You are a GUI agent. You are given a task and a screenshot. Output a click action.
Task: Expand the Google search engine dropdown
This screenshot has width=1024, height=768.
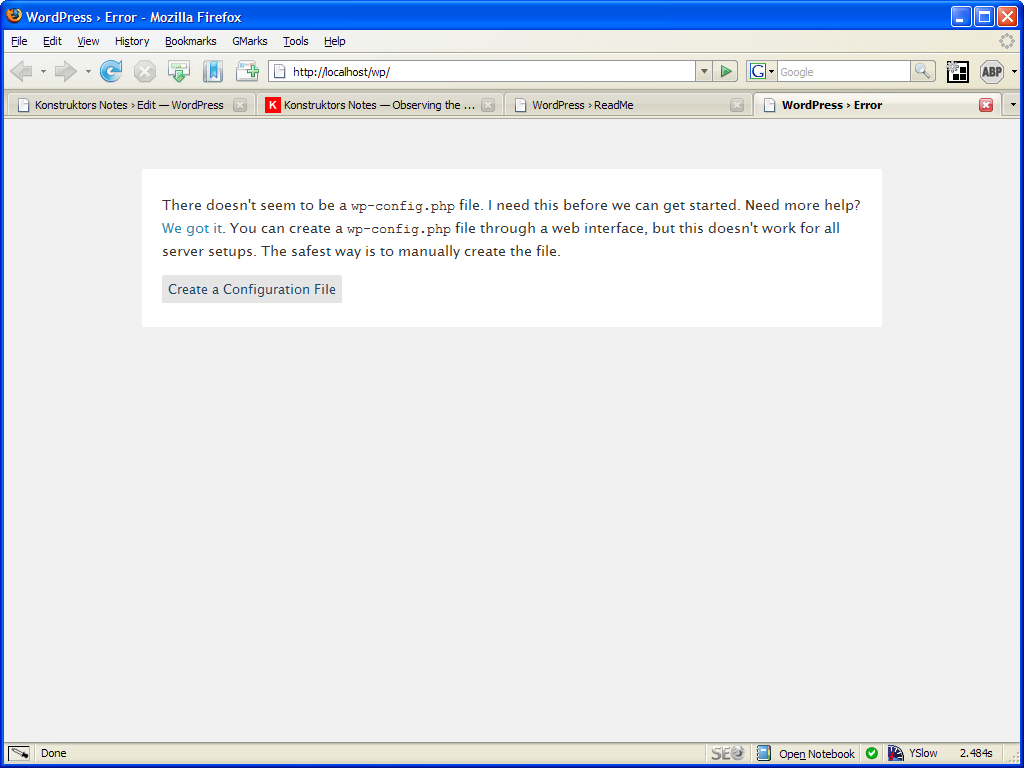(762, 71)
